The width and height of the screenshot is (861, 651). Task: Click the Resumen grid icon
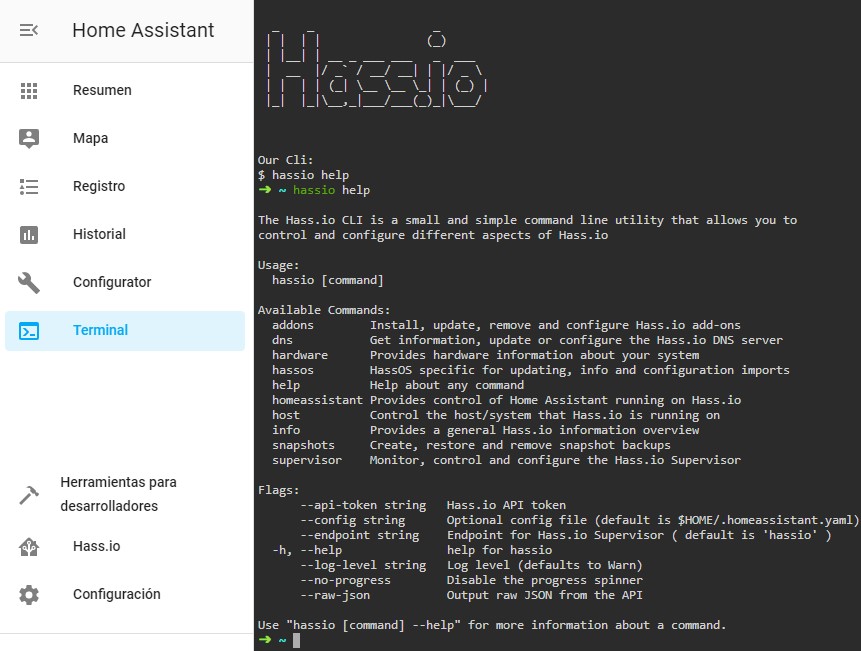29,91
